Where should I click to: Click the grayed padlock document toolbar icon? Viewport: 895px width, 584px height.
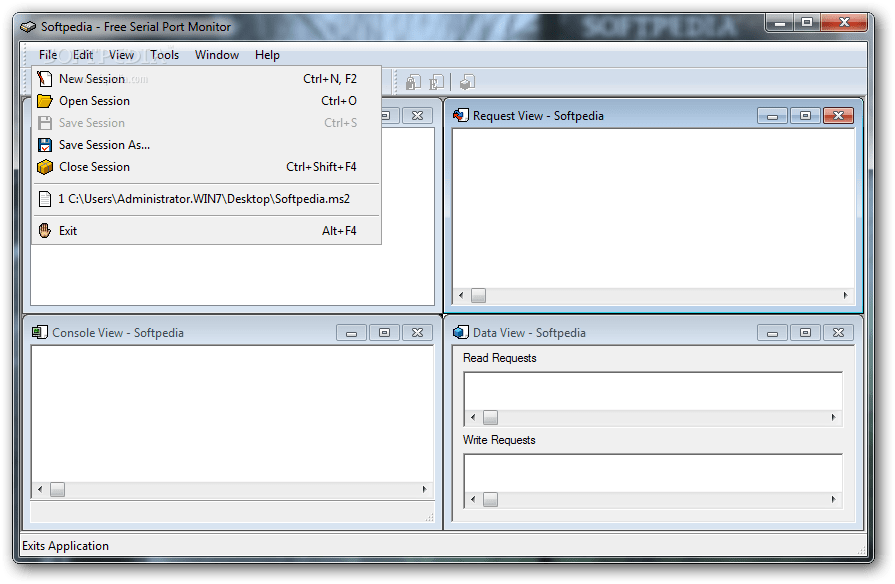click(413, 82)
